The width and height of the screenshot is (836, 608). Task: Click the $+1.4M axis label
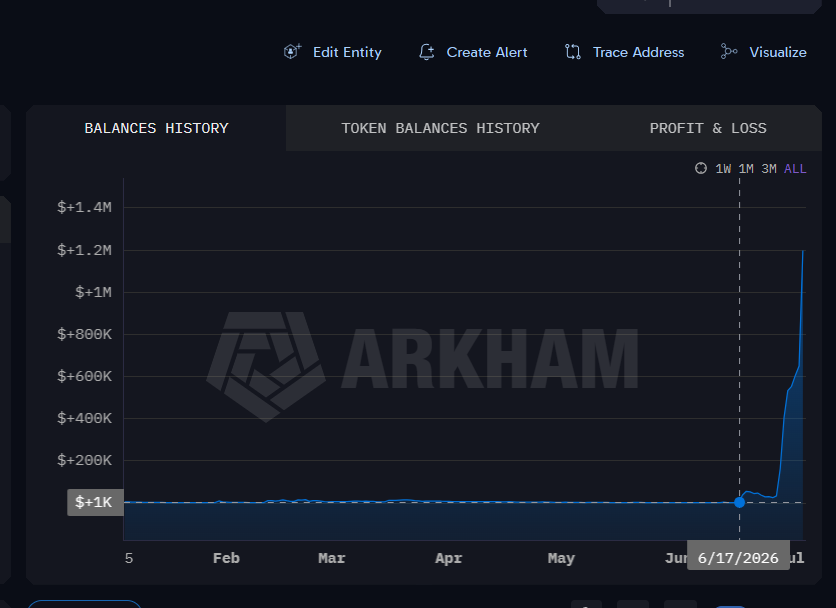84,207
